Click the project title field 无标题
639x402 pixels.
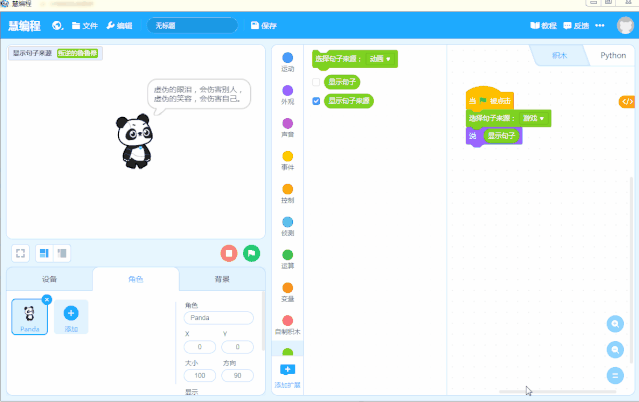click(x=192, y=26)
